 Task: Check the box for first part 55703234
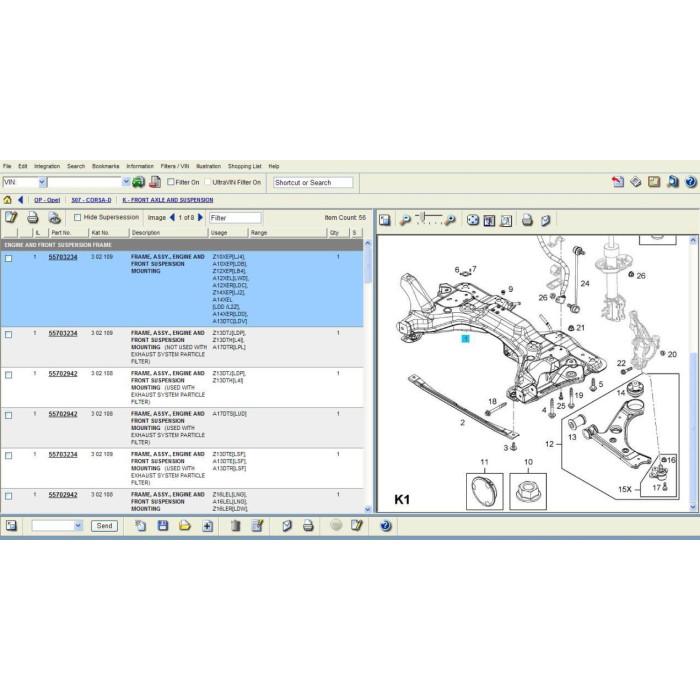click(x=8, y=258)
